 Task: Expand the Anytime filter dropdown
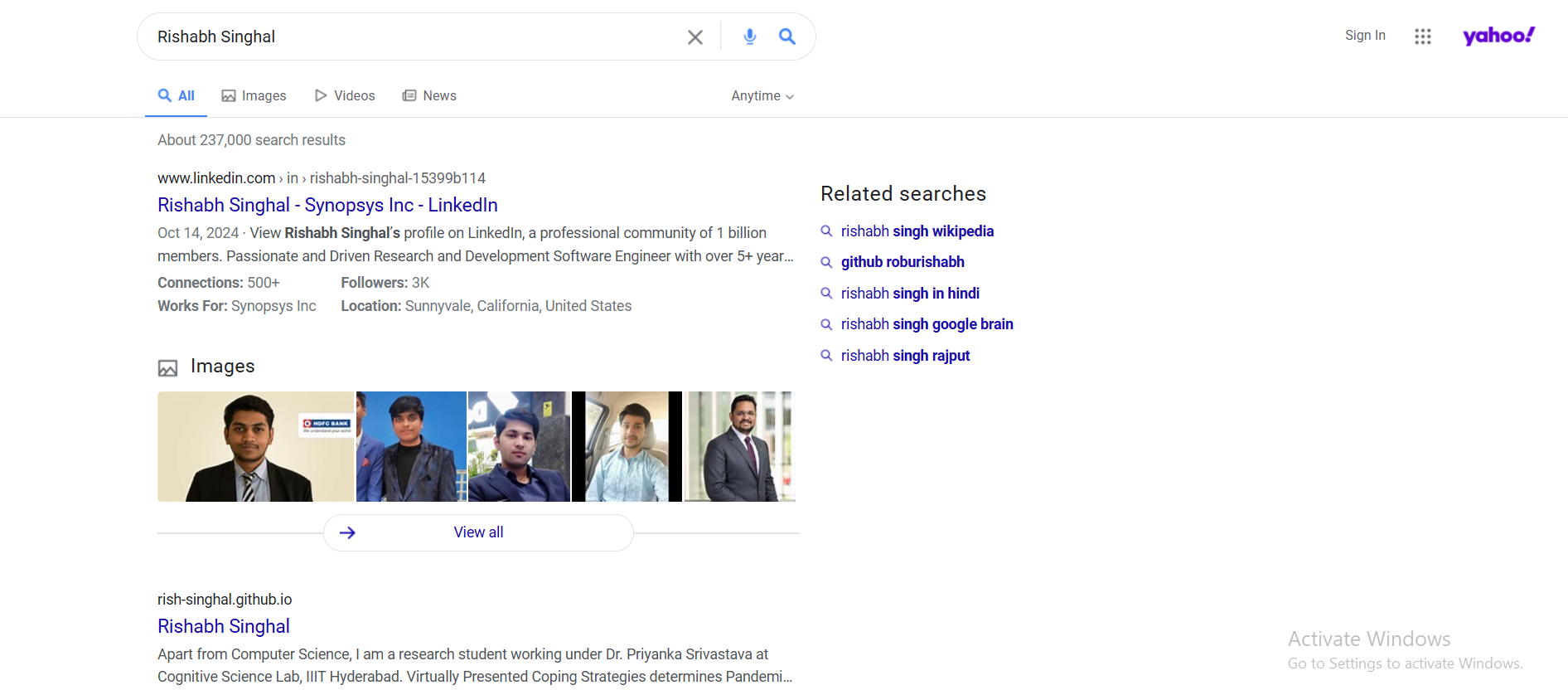[762, 96]
